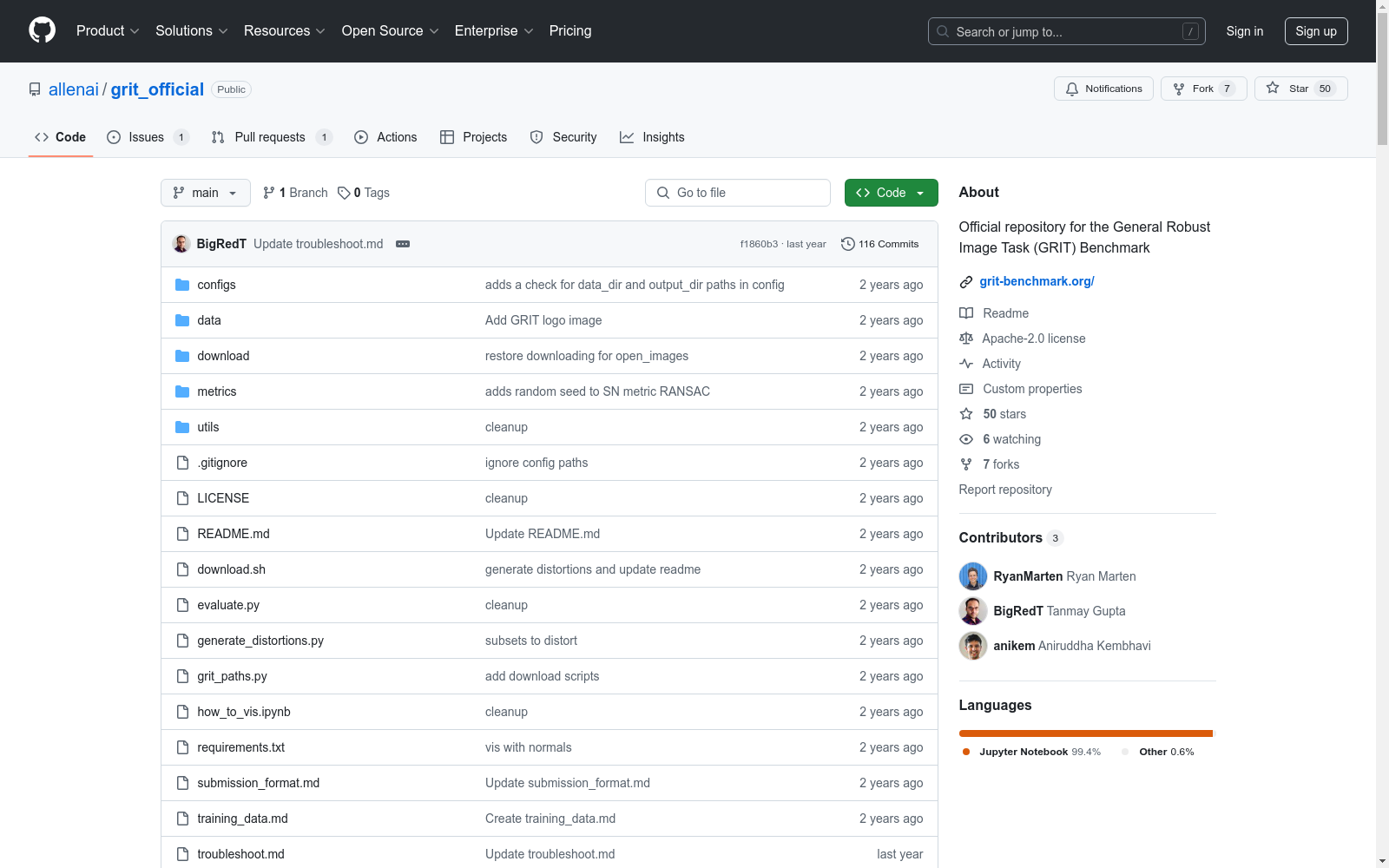Click the star icon next to 50 stars
Image resolution: width=1389 pixels, height=868 pixels.
(966, 414)
